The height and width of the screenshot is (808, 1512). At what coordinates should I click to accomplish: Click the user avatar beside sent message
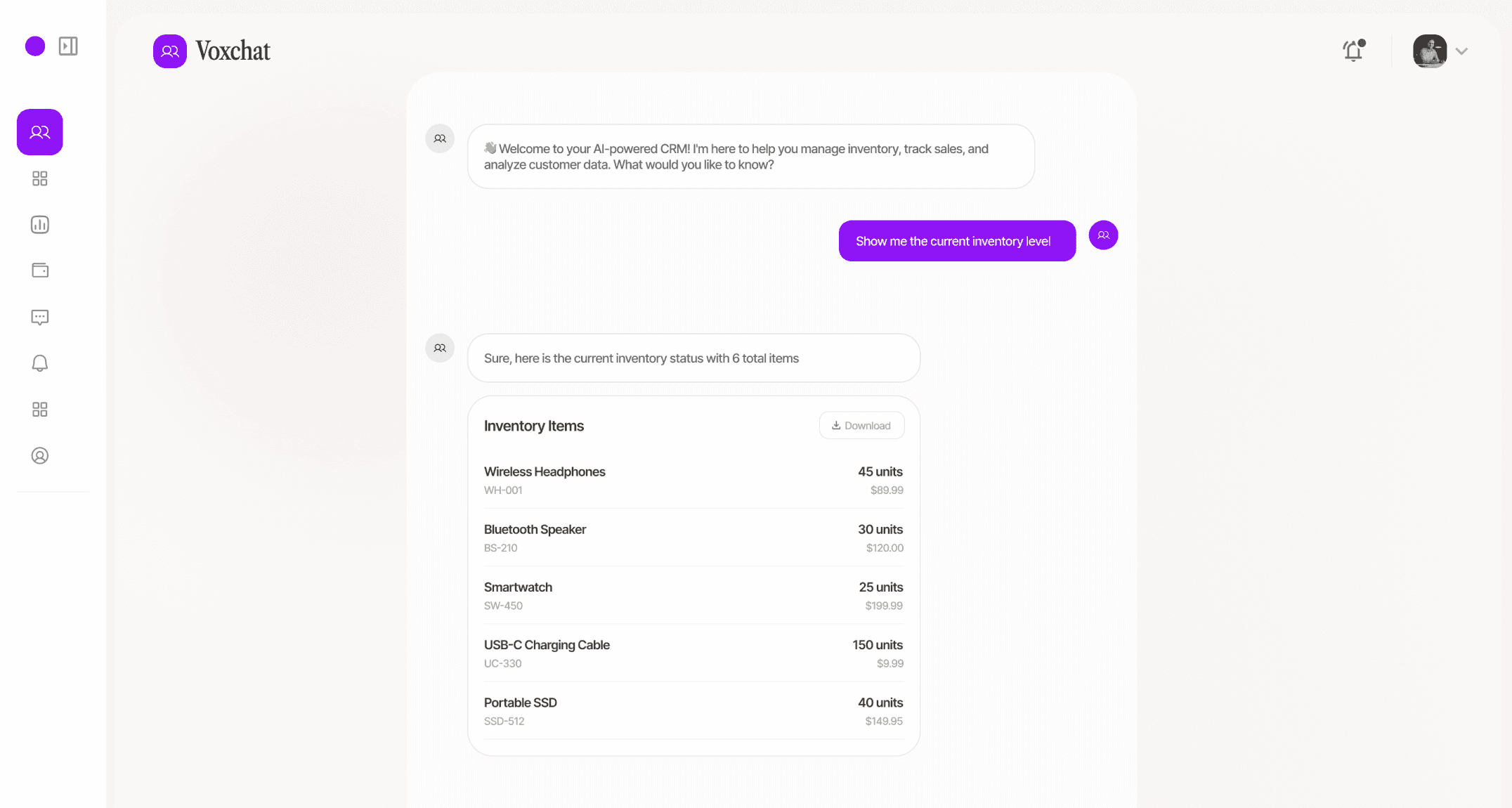pyautogui.click(x=1103, y=235)
